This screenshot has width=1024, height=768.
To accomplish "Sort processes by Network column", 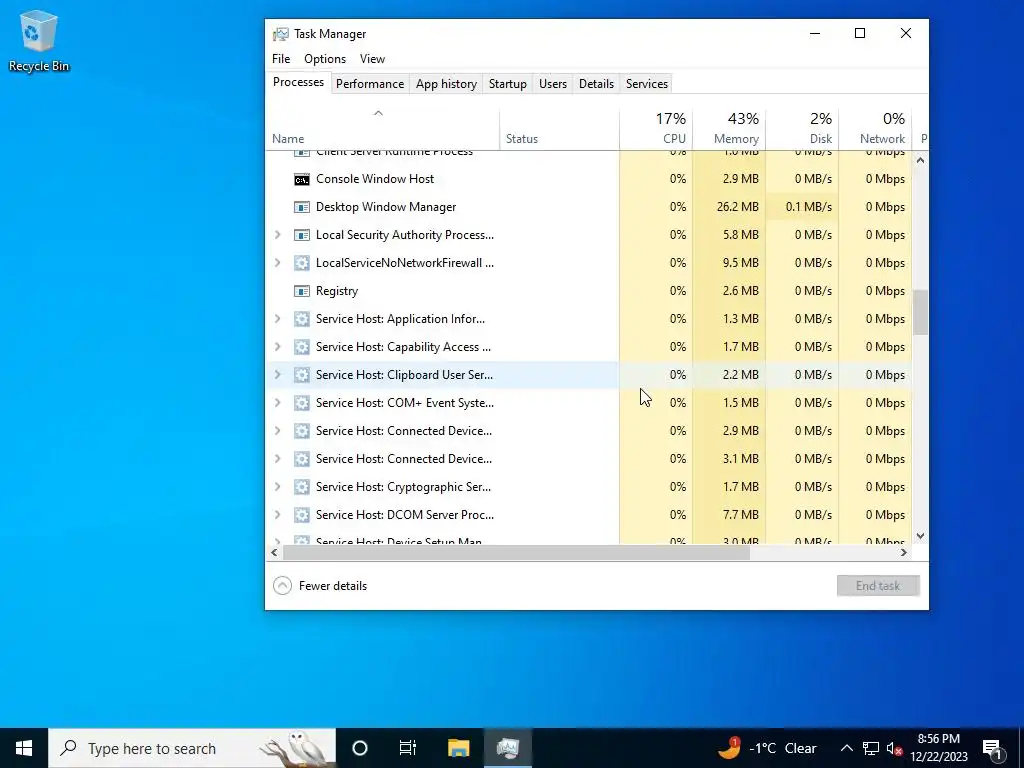I will pos(876,129).
